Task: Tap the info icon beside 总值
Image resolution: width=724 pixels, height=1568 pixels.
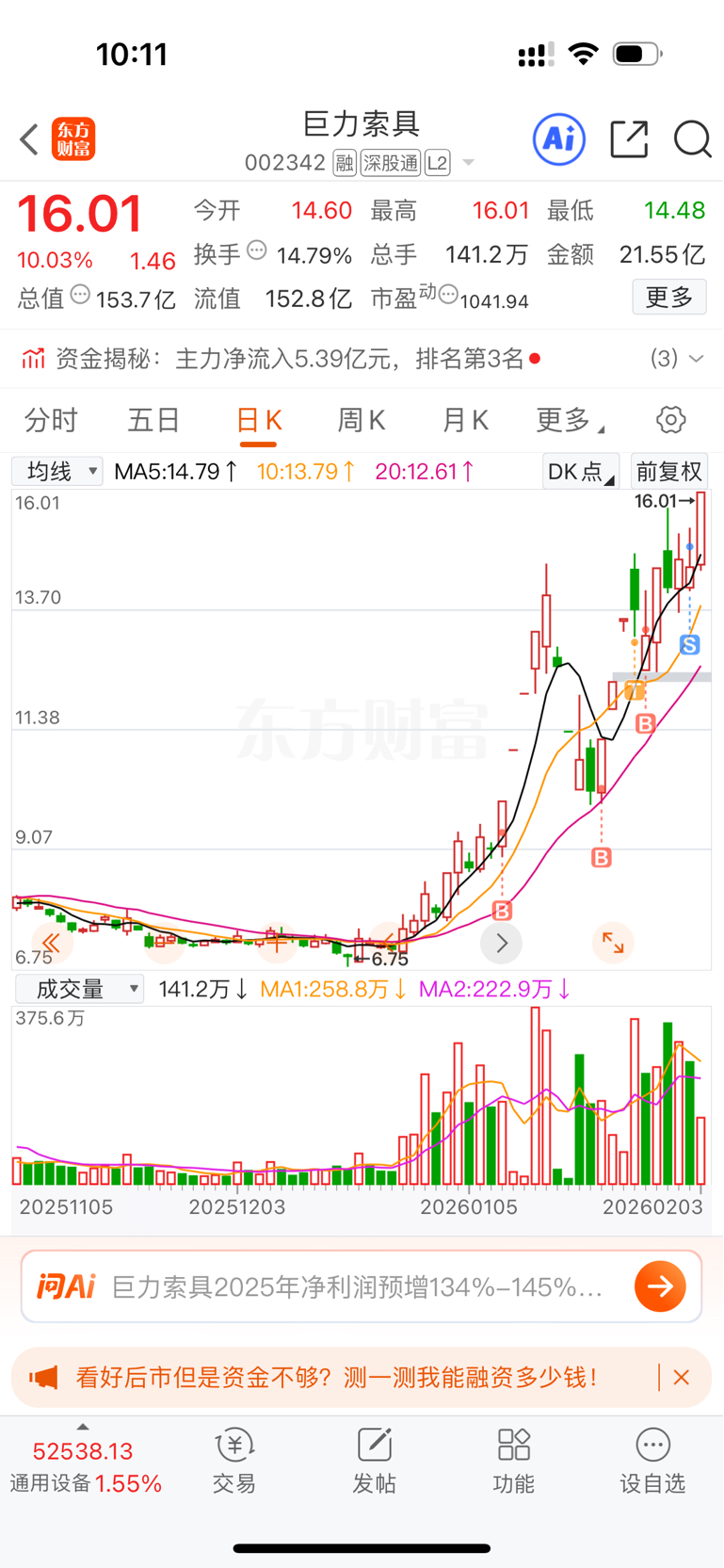Action: (80, 296)
